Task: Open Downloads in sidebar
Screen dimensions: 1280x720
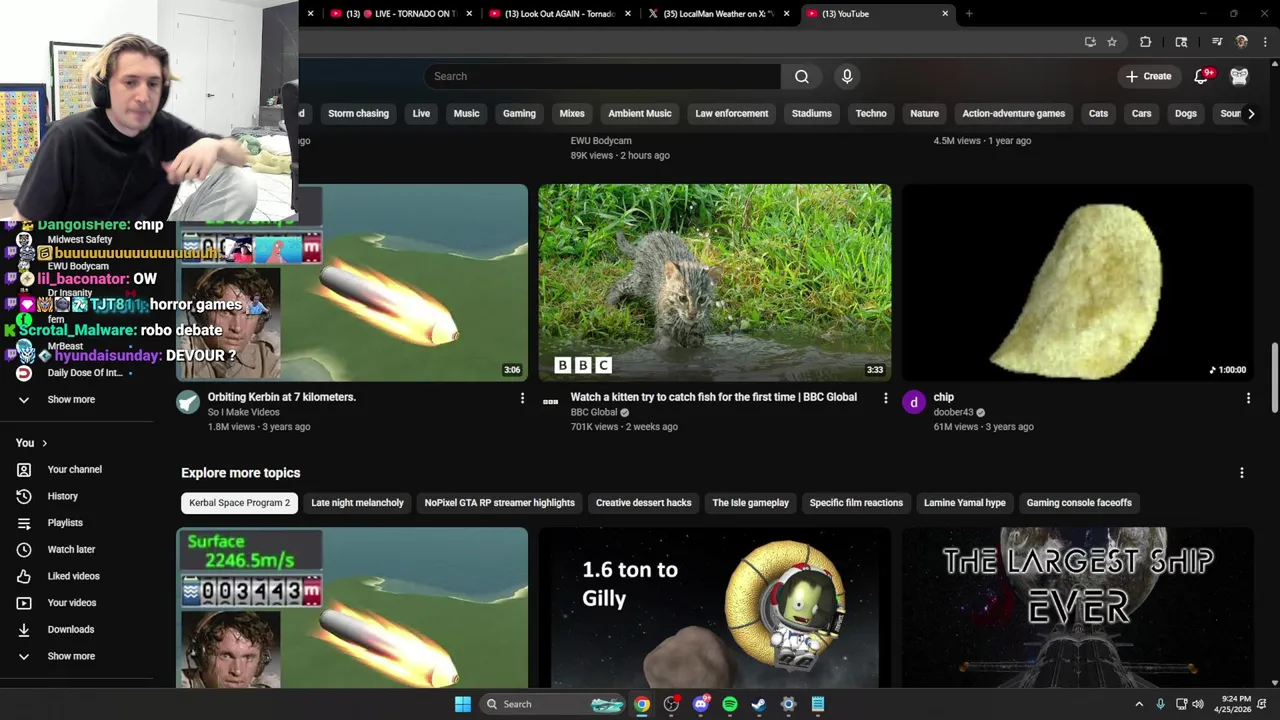Action: pyautogui.click(x=71, y=629)
